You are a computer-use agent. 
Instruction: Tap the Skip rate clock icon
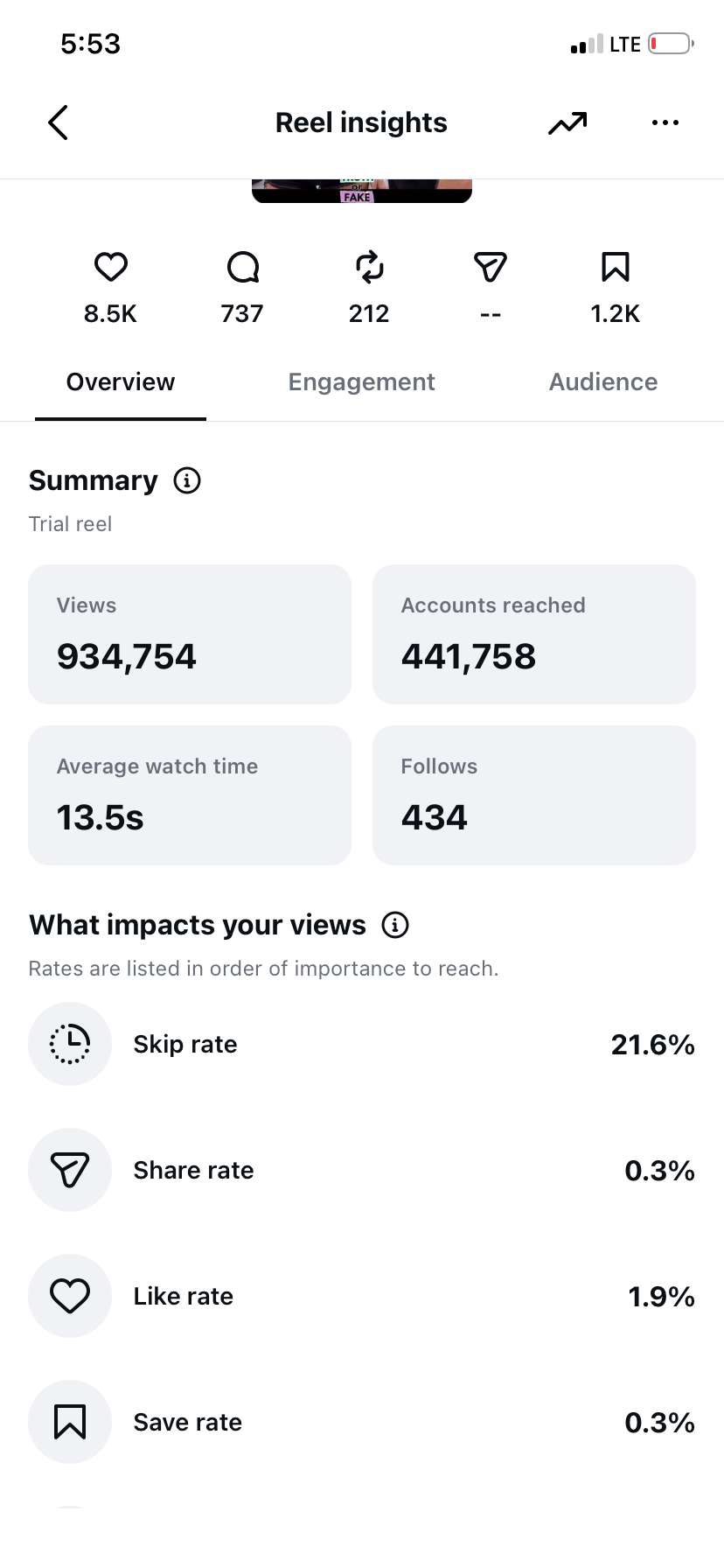70,1044
